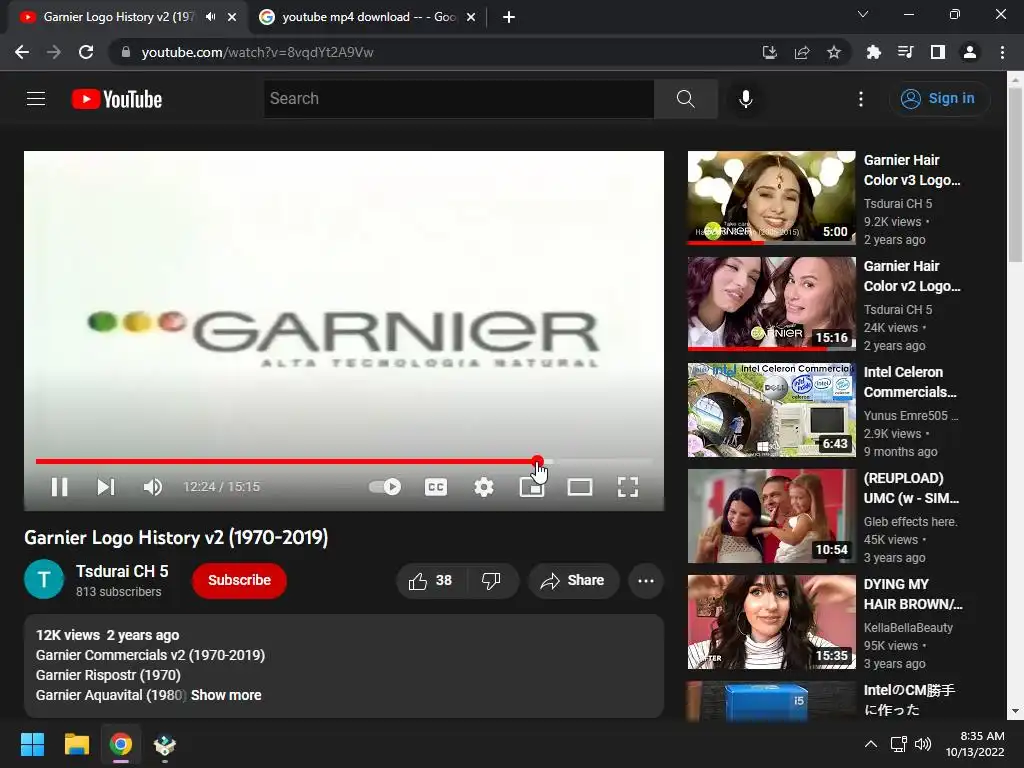Image resolution: width=1024 pixels, height=768 pixels.
Task: Open Intel Celeron Commercials thumbnail
Action: (771, 409)
